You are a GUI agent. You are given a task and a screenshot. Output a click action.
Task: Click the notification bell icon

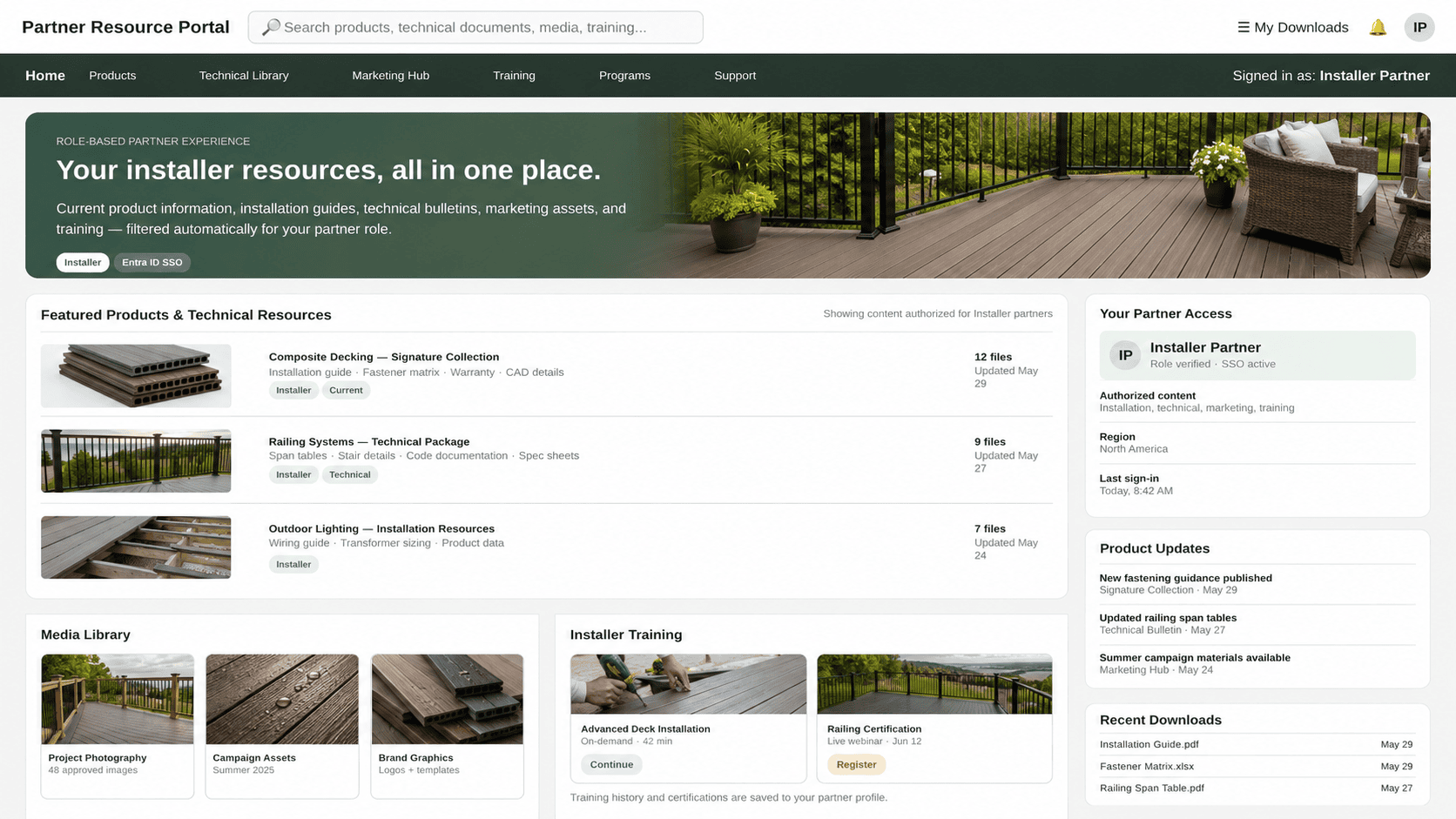[1378, 28]
